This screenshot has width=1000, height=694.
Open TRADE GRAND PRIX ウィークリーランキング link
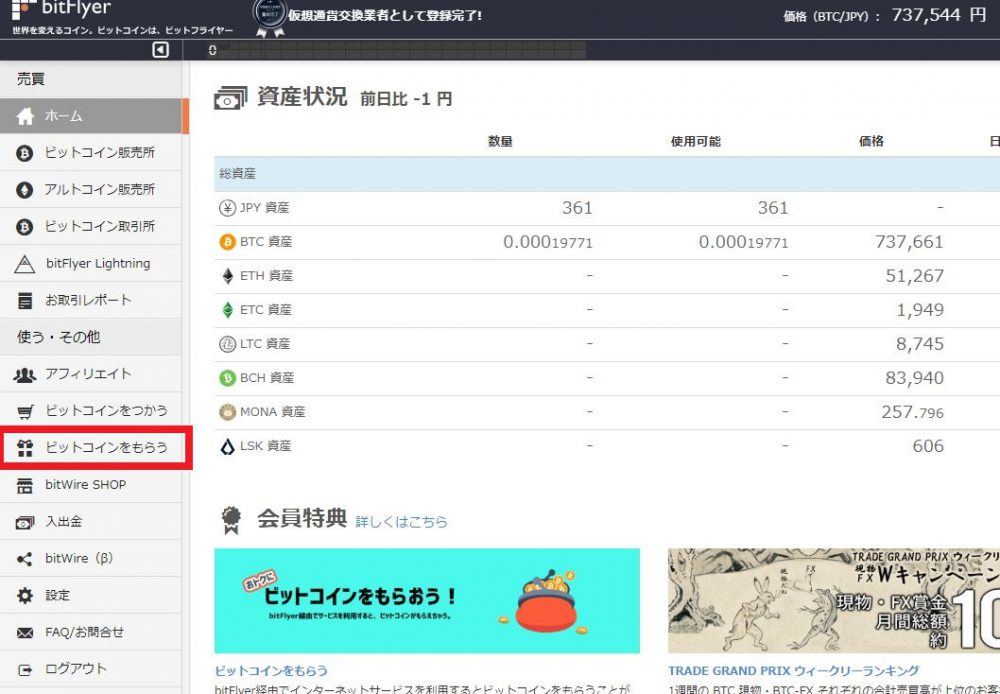(x=793, y=671)
